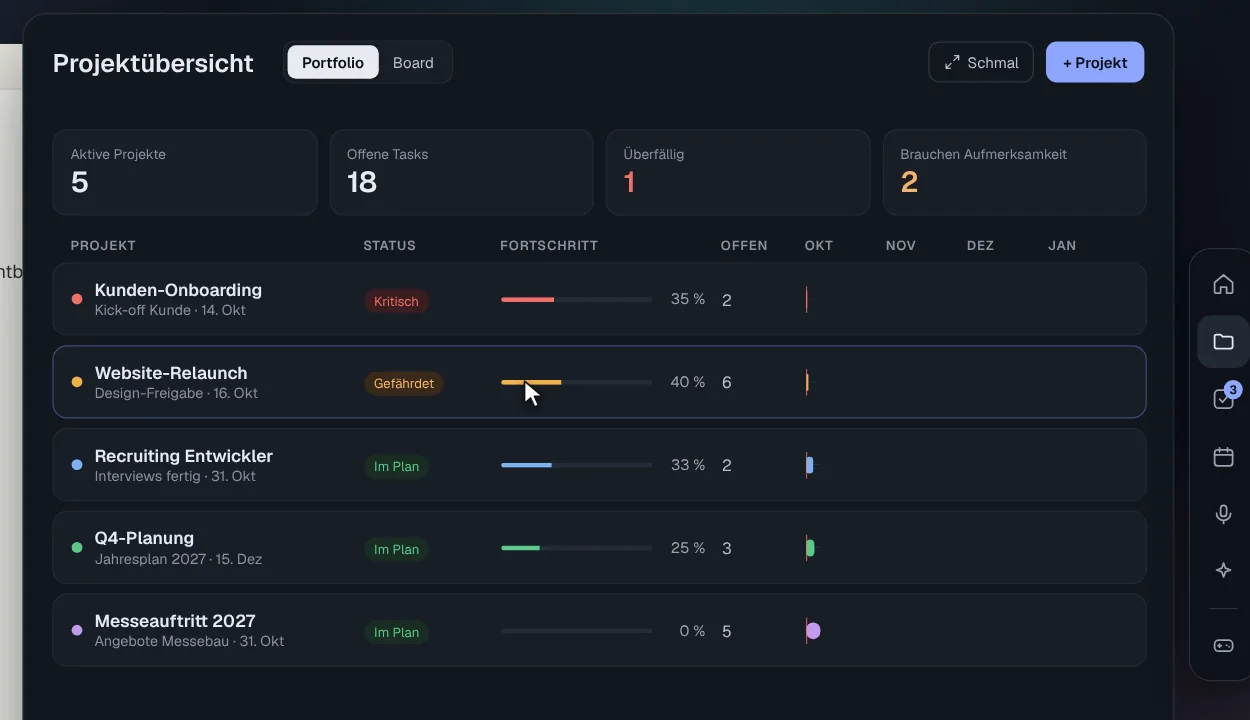Click the + Projekt button
Image resolution: width=1250 pixels, height=720 pixels.
[x=1095, y=62]
